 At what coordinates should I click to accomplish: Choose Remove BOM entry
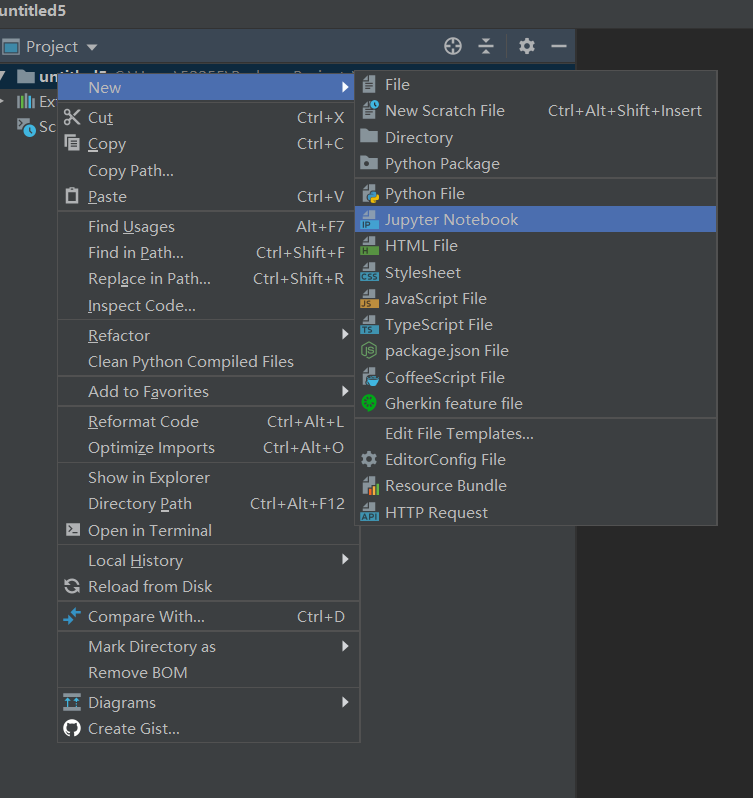point(209,672)
